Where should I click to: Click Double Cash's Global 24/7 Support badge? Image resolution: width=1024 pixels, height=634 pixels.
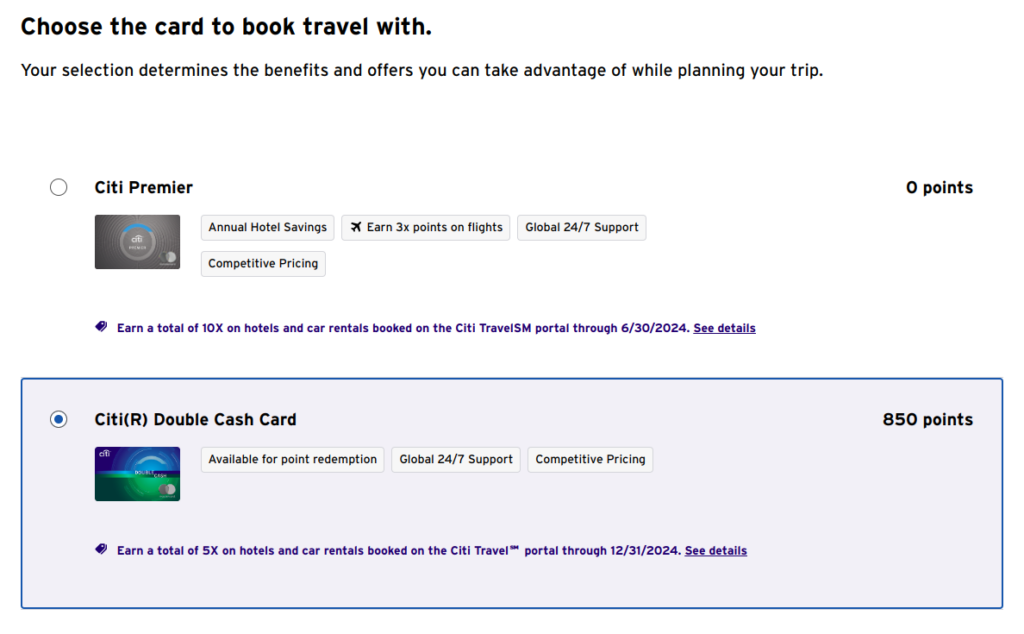(x=455, y=459)
